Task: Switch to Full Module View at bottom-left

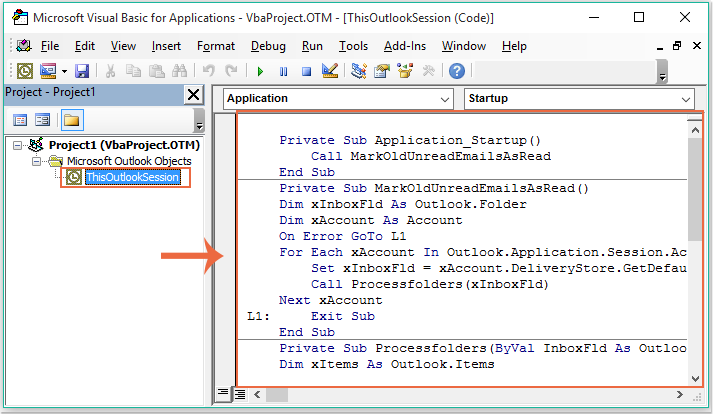Action: [x=240, y=394]
